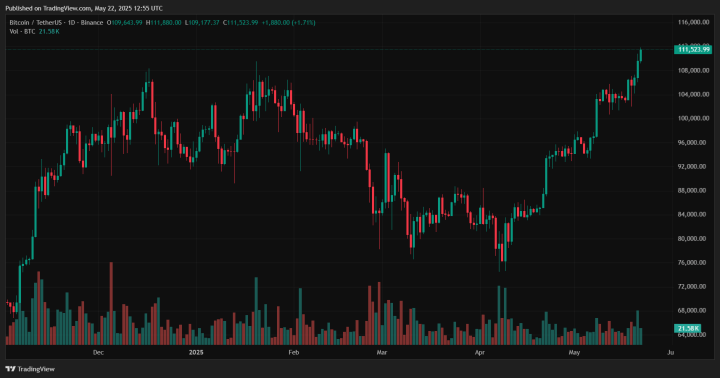Click the green 21.58K volume axis label
Viewport: 720px width, 378px height.
click(687, 328)
